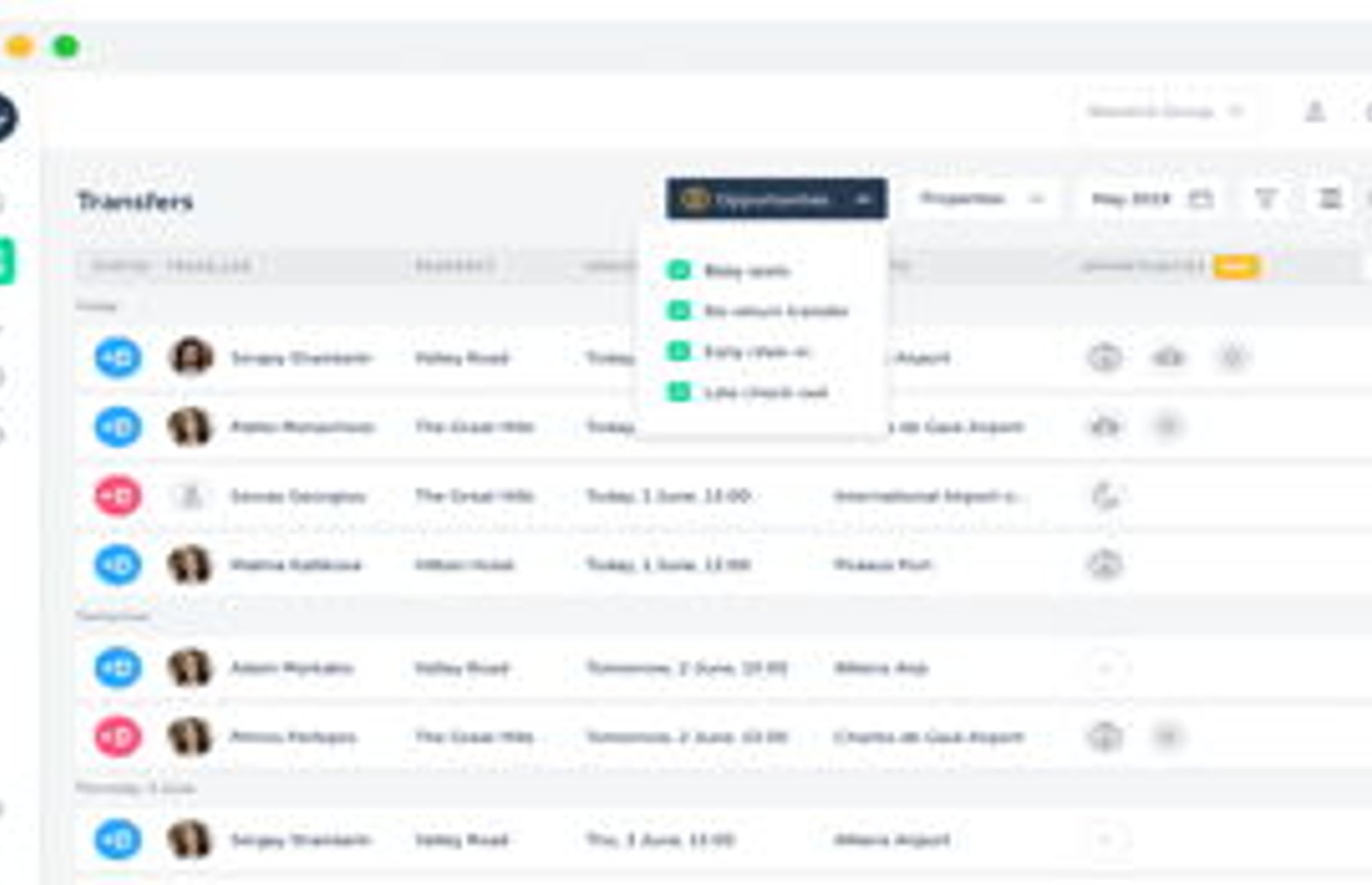The width and height of the screenshot is (1372, 885).
Task: Toggle the Early check-in checkbox
Action: tap(679, 352)
